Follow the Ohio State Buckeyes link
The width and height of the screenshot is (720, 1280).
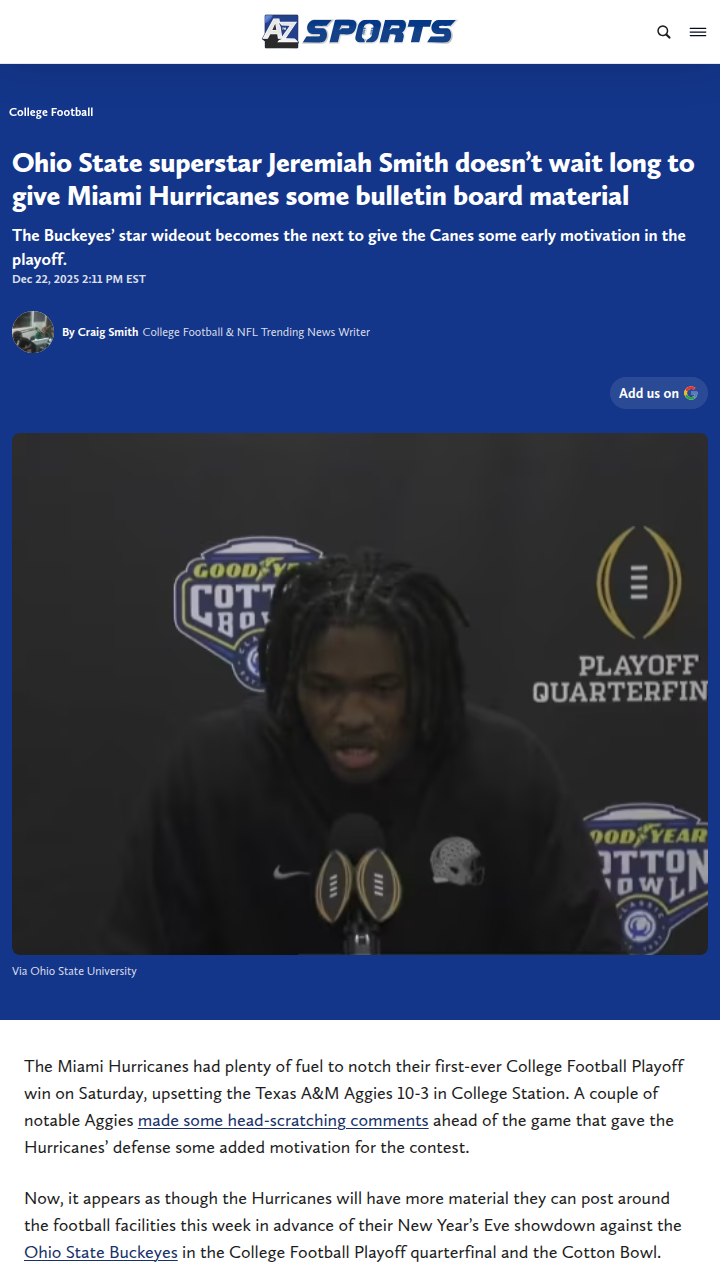click(x=101, y=1251)
